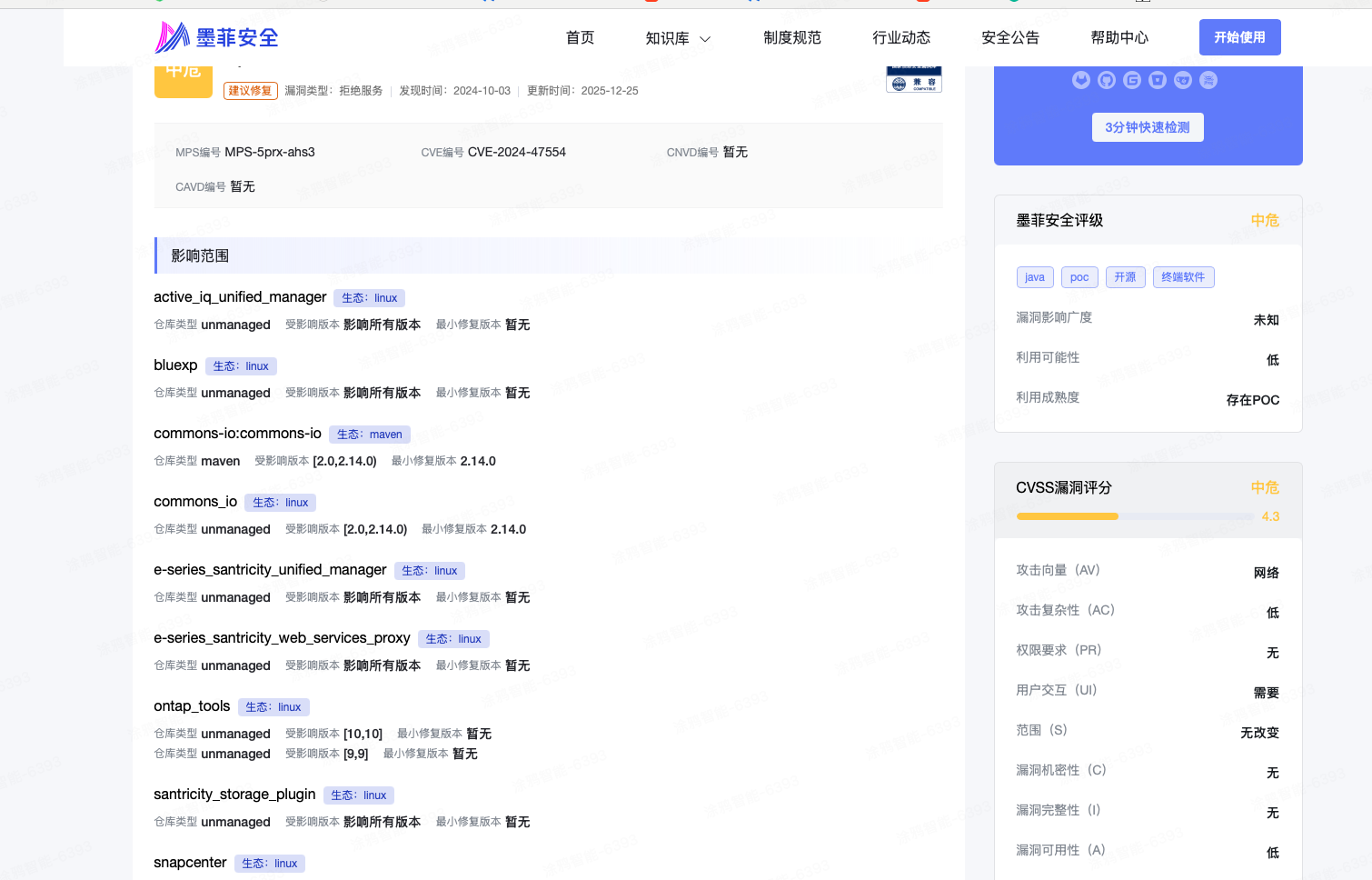The image size is (1372, 880).
Task: Click the 4.3 CVSS score value
Action: tap(1270, 516)
